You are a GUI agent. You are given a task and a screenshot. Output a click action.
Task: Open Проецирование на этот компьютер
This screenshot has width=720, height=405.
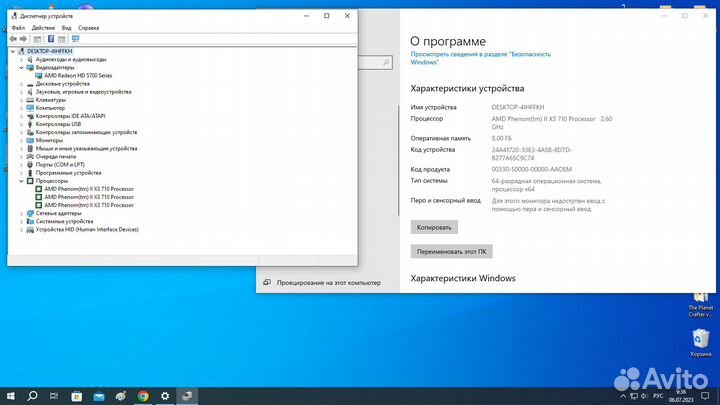pos(328,283)
